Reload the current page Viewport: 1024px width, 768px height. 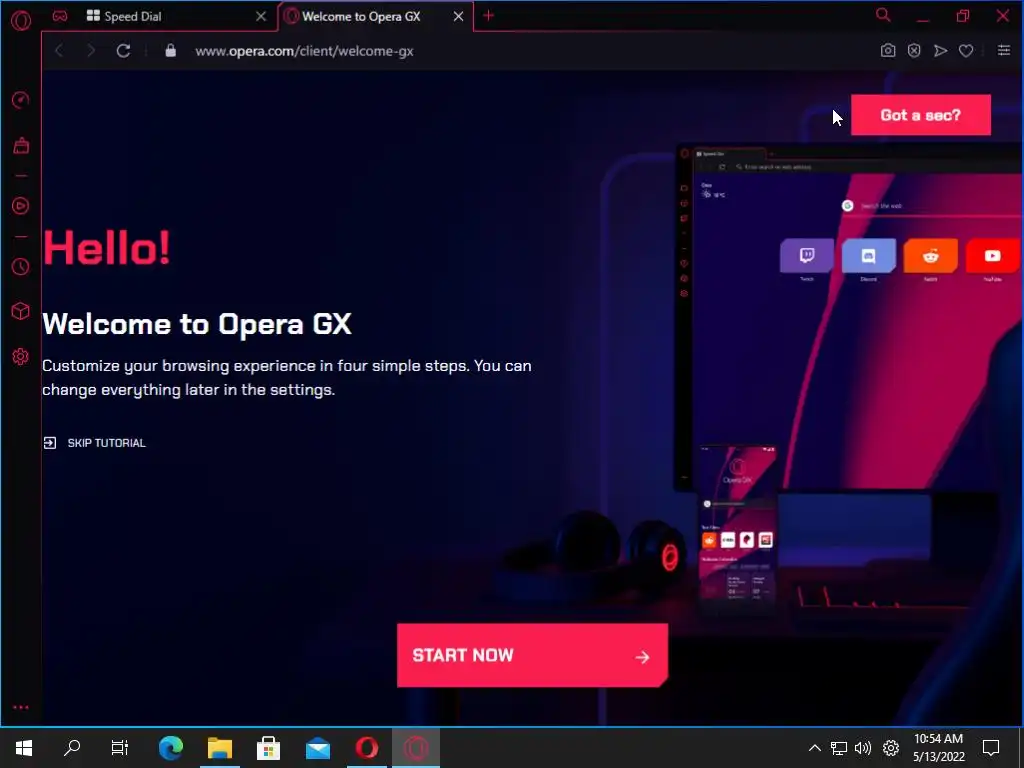point(123,51)
